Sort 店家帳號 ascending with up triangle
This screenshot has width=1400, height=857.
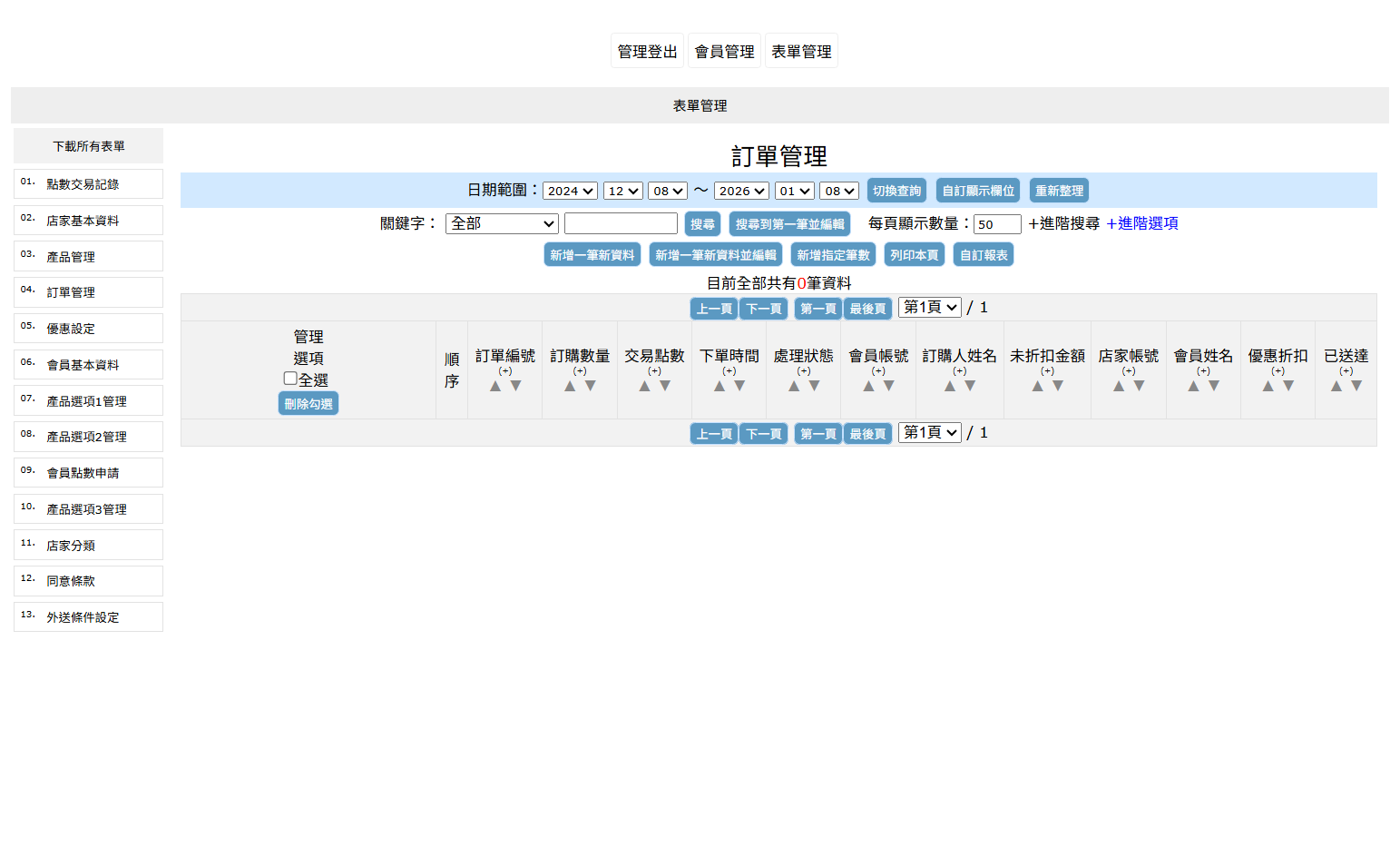(x=1119, y=386)
